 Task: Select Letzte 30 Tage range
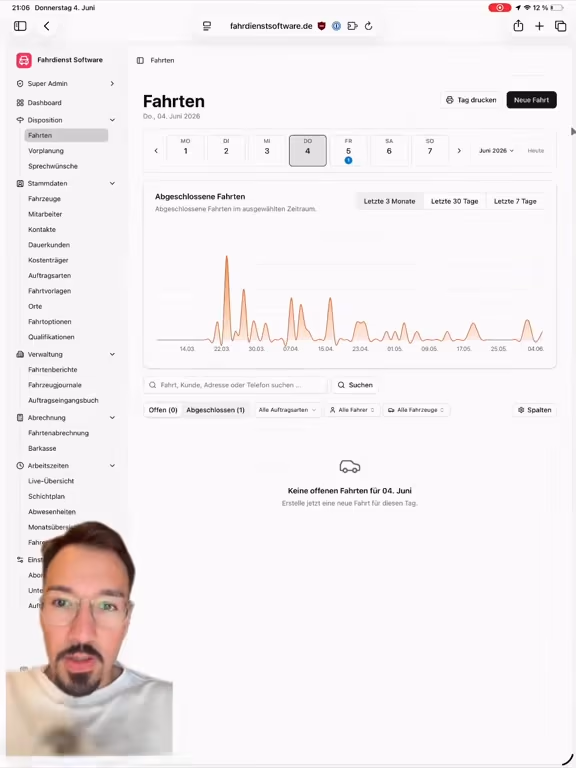point(455,201)
